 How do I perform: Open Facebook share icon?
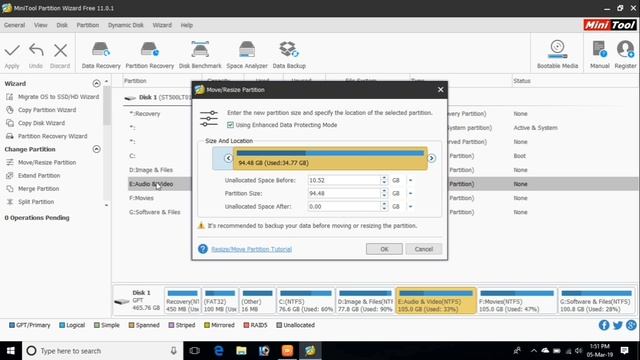point(604,325)
